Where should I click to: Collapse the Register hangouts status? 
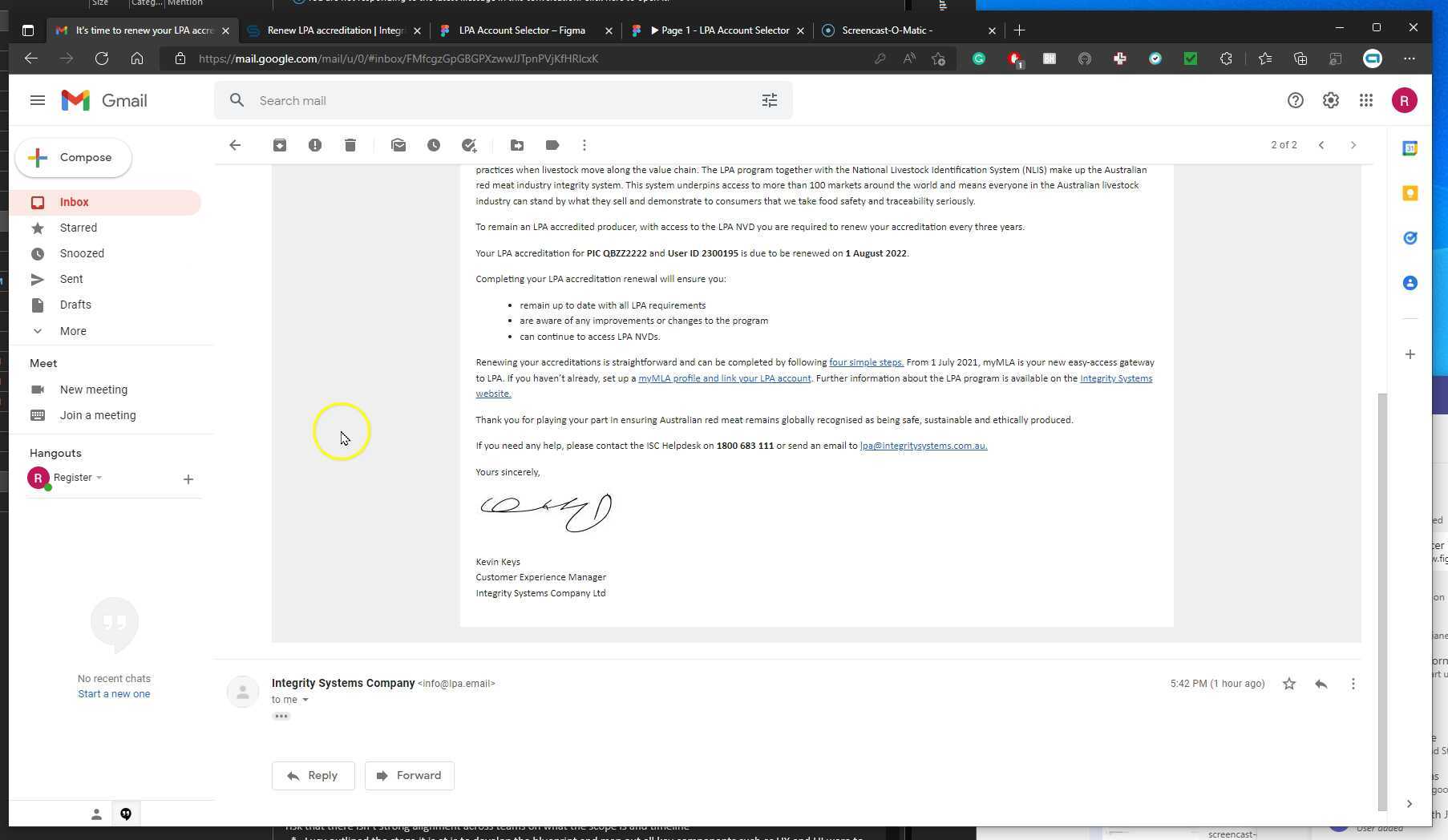click(x=99, y=478)
